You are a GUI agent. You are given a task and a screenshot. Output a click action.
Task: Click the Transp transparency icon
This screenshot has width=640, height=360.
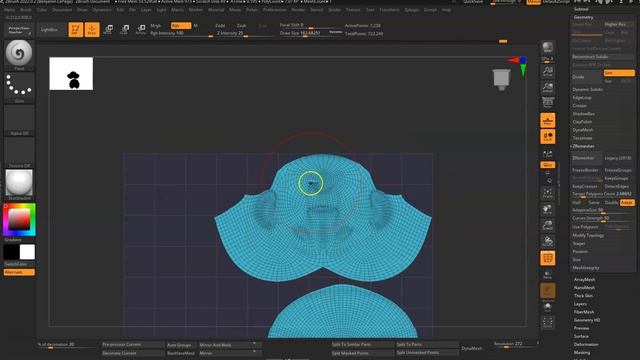[547, 274]
